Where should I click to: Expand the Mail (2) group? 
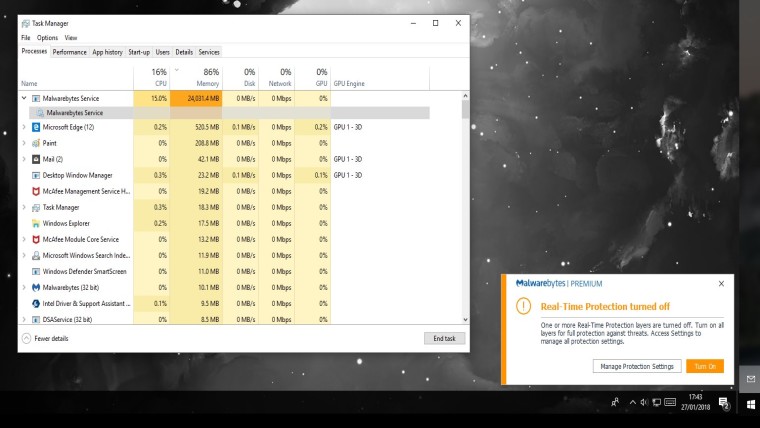tap(24, 159)
